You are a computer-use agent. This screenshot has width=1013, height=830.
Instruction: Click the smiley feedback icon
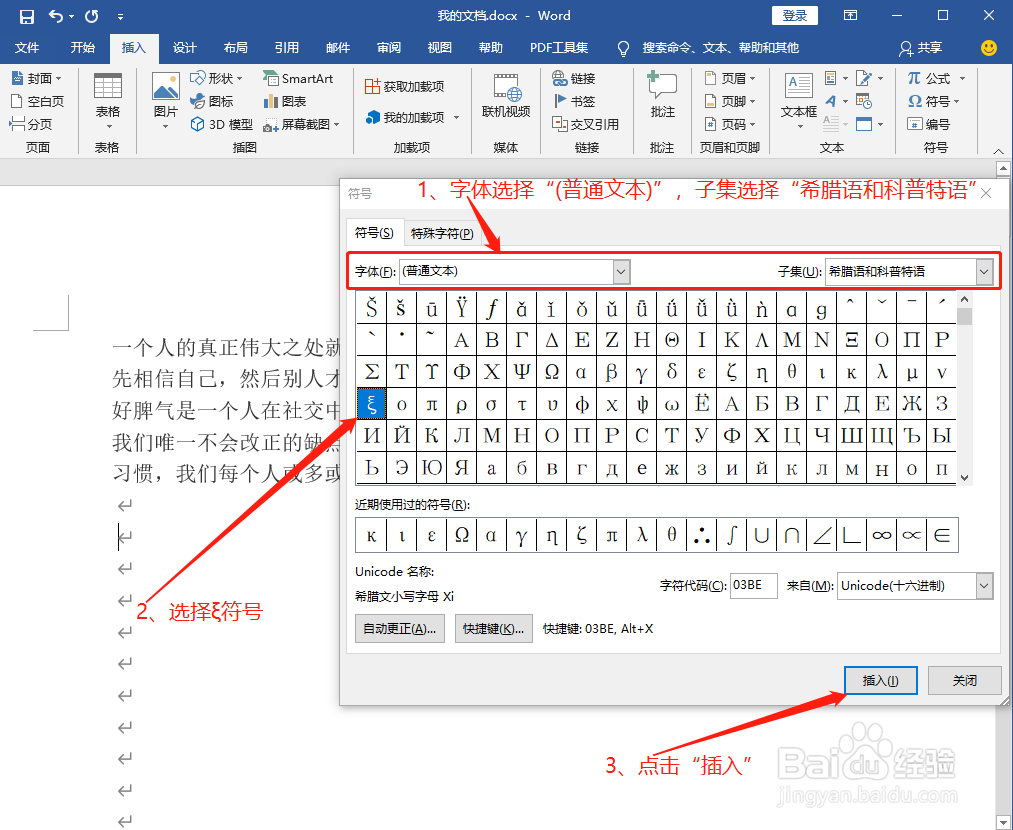coord(988,48)
